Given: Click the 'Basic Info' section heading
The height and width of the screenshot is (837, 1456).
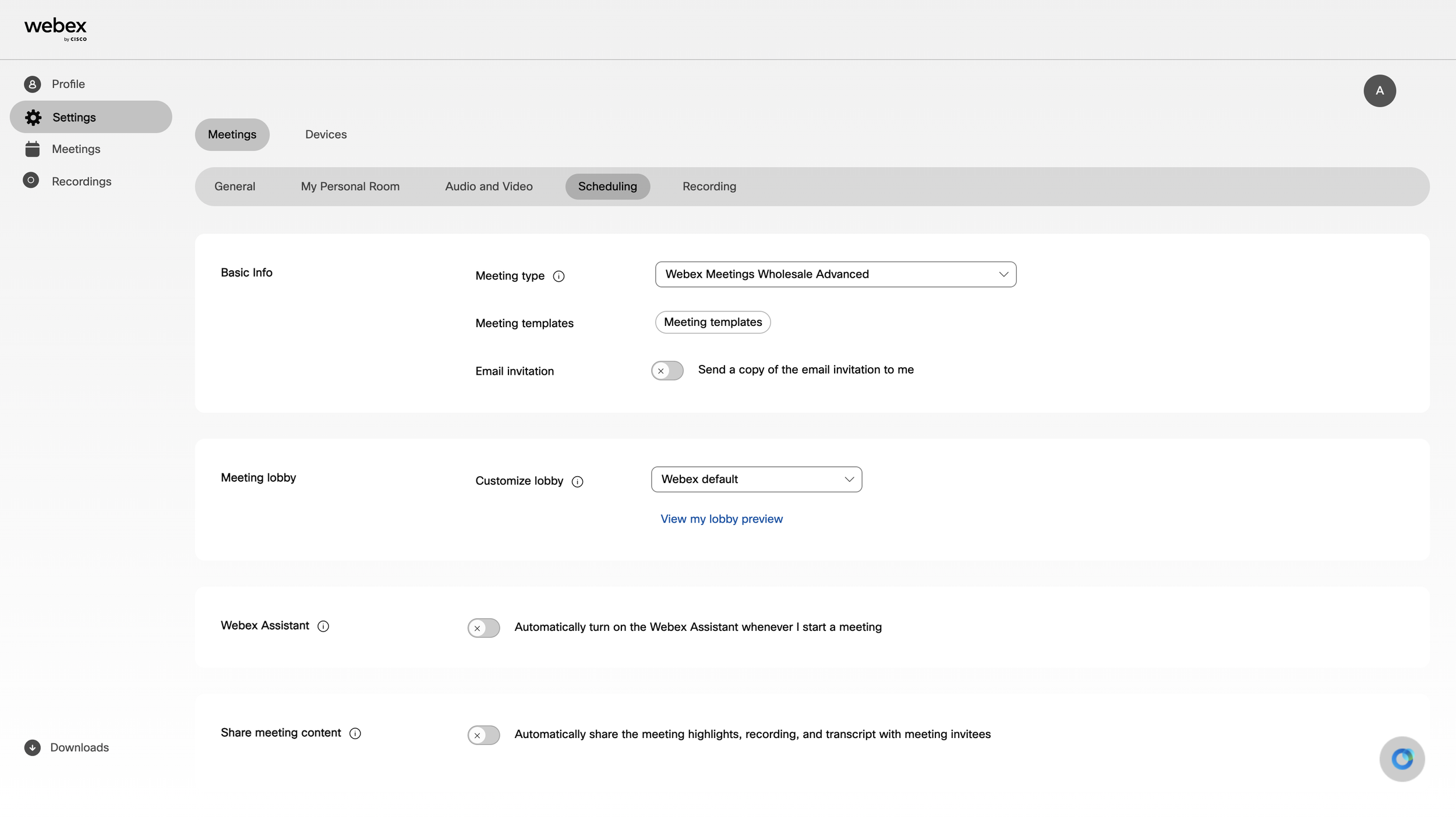Looking at the screenshot, I should [246, 272].
